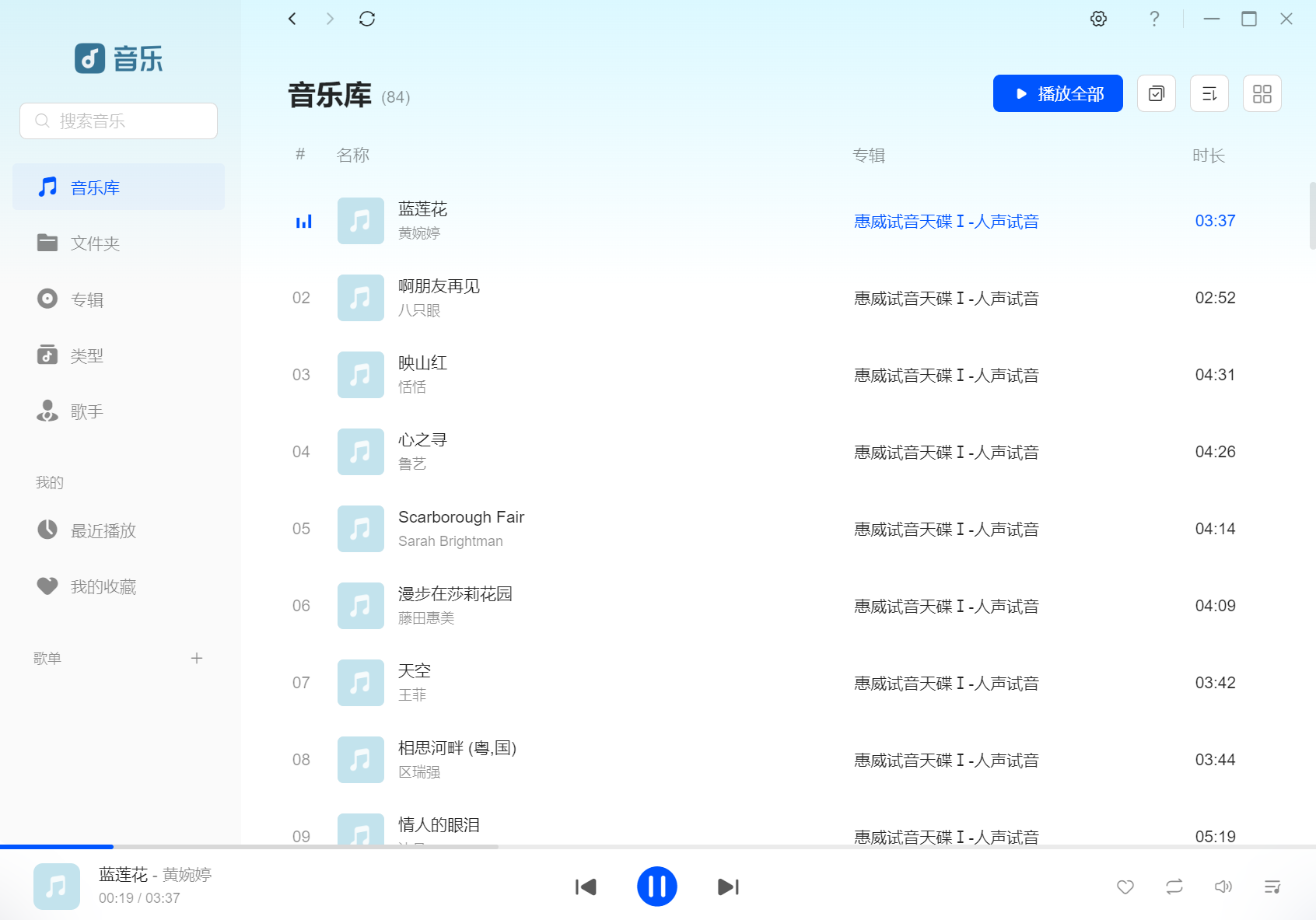This screenshot has height=920, width=1316.
Task: Refresh the music library view
Action: point(367,19)
